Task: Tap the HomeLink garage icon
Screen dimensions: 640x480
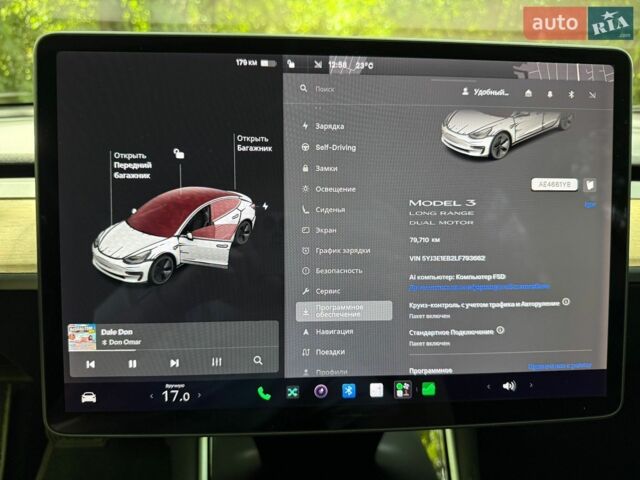Action: [528, 93]
